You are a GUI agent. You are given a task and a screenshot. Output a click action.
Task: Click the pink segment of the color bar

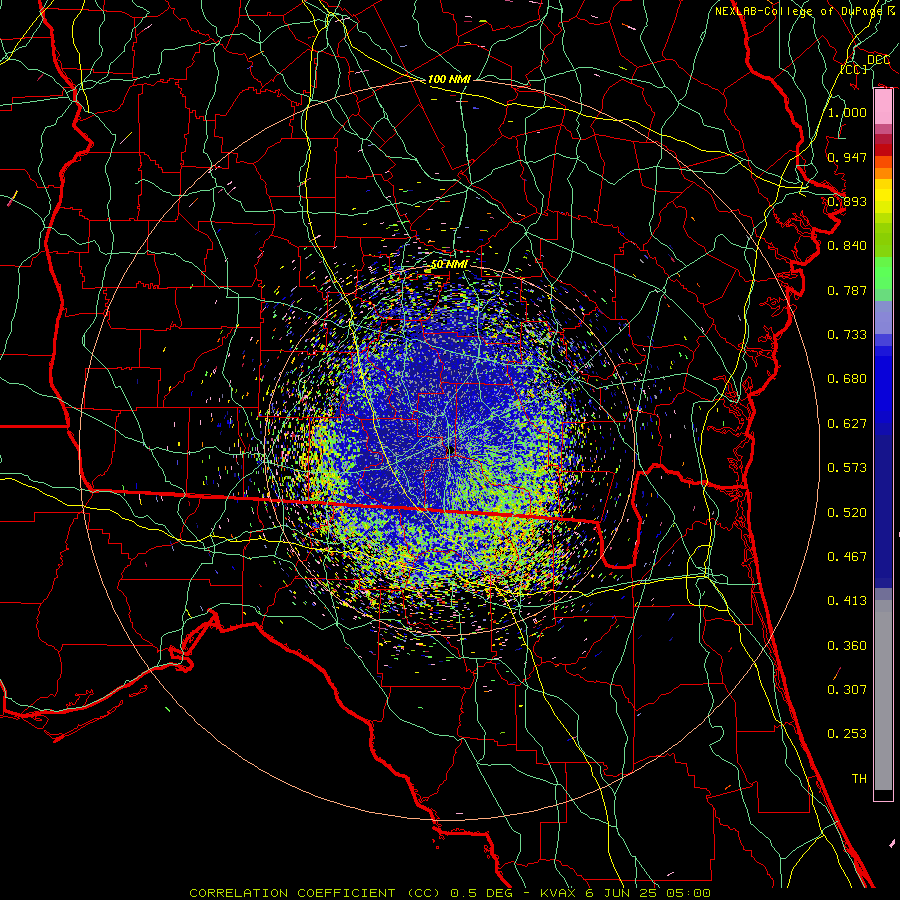click(x=883, y=107)
